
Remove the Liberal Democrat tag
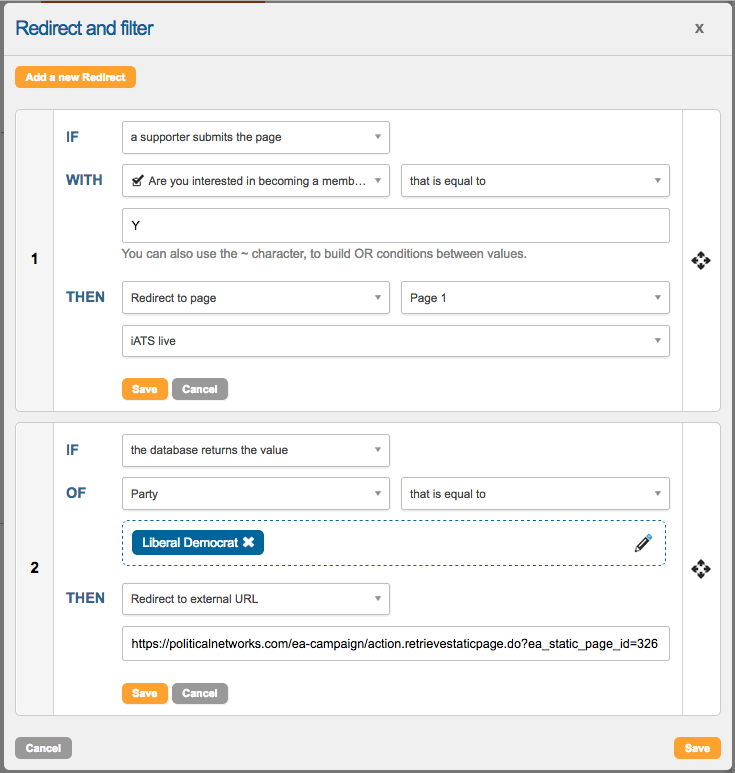[249, 542]
